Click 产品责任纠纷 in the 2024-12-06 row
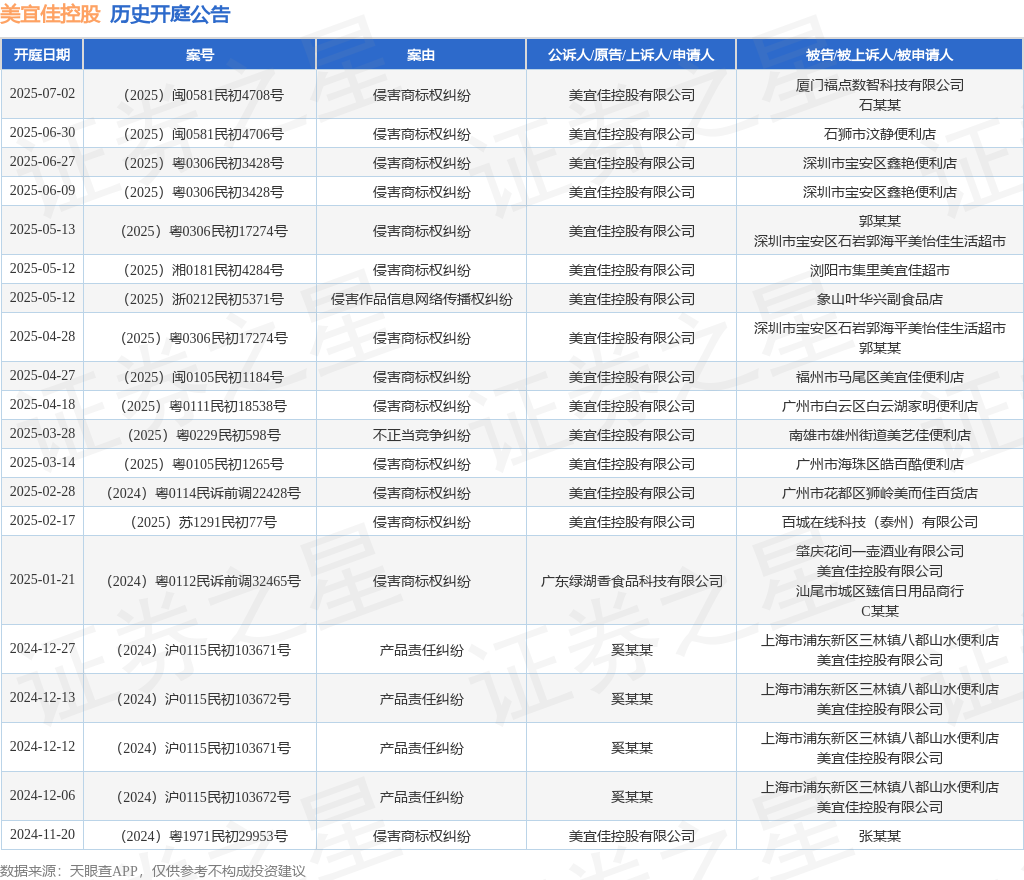1024x880 pixels. (421, 797)
